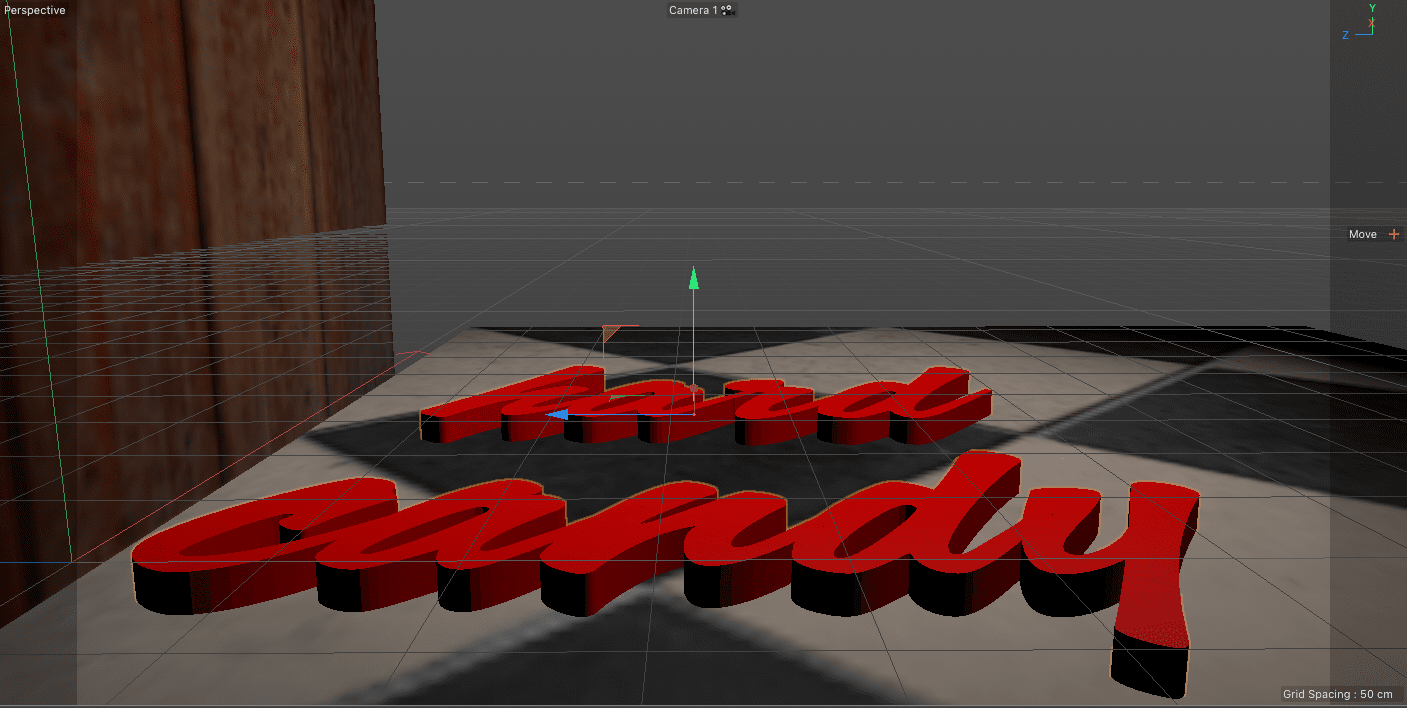The width and height of the screenshot is (1407, 708).
Task: Grab the blue Z-axis gizmo arrow
Action: point(557,414)
